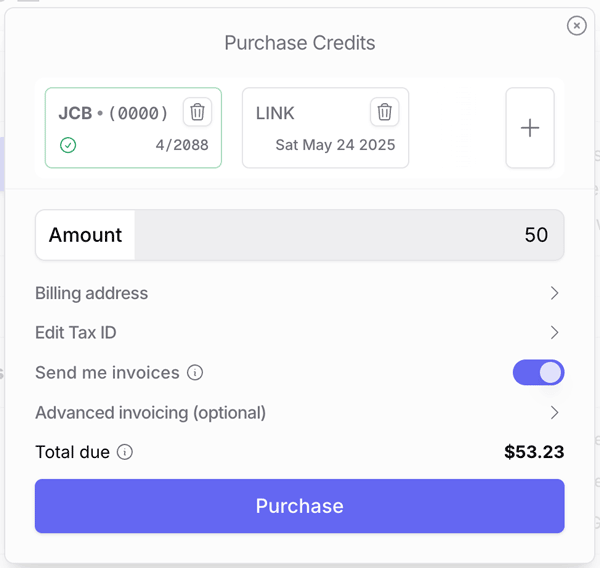Select the JCB (0000) card
The height and width of the screenshot is (568, 600).
pyautogui.click(x=133, y=128)
